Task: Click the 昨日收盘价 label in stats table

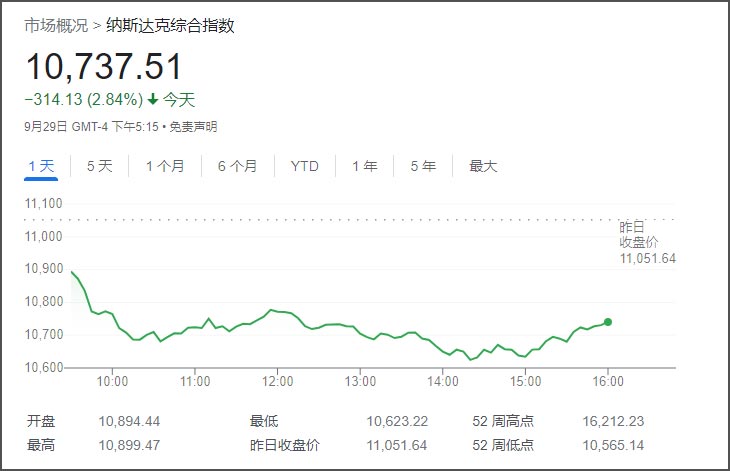Action: tap(284, 445)
